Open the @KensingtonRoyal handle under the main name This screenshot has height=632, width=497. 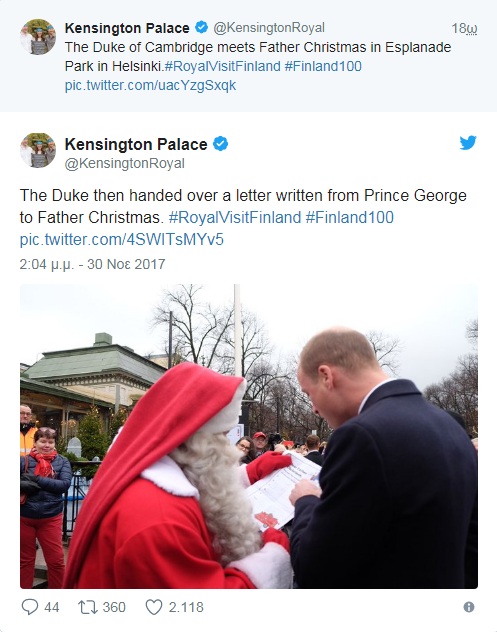[125, 163]
